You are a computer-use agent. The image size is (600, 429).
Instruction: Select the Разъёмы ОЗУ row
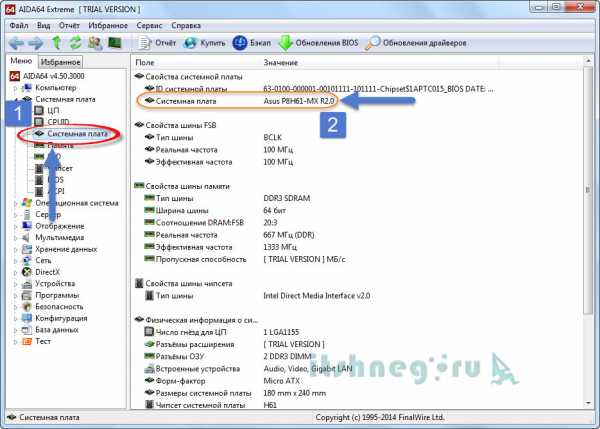228,357
